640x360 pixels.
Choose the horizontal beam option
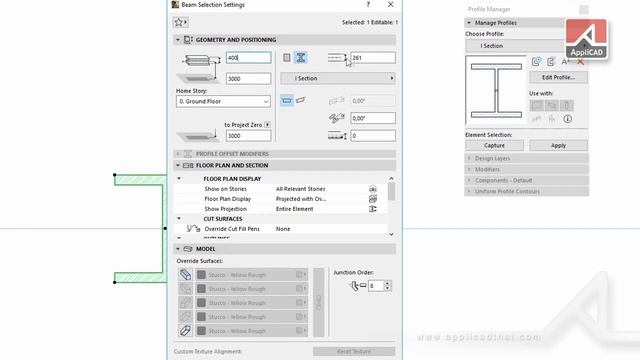click(287, 100)
